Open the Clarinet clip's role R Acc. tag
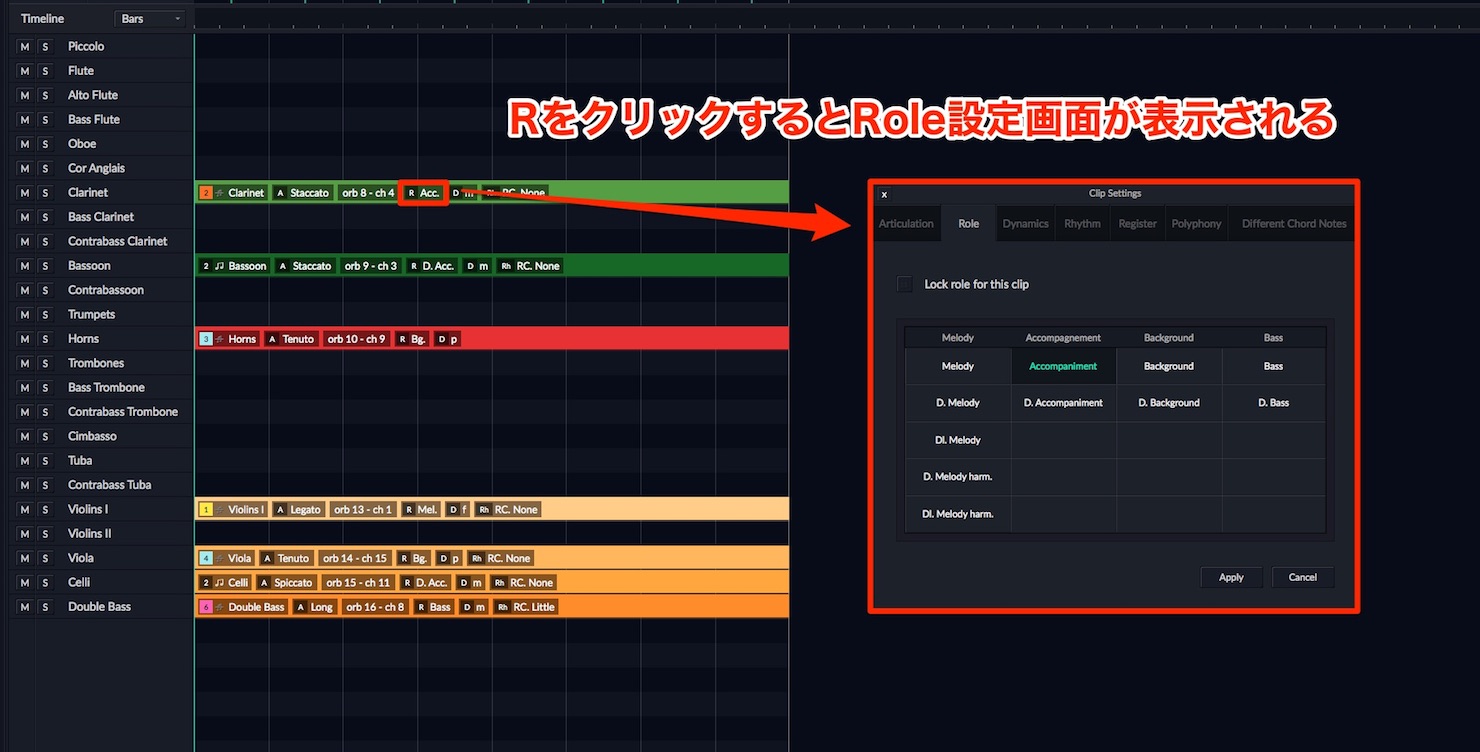This screenshot has width=1480, height=752. tap(424, 193)
